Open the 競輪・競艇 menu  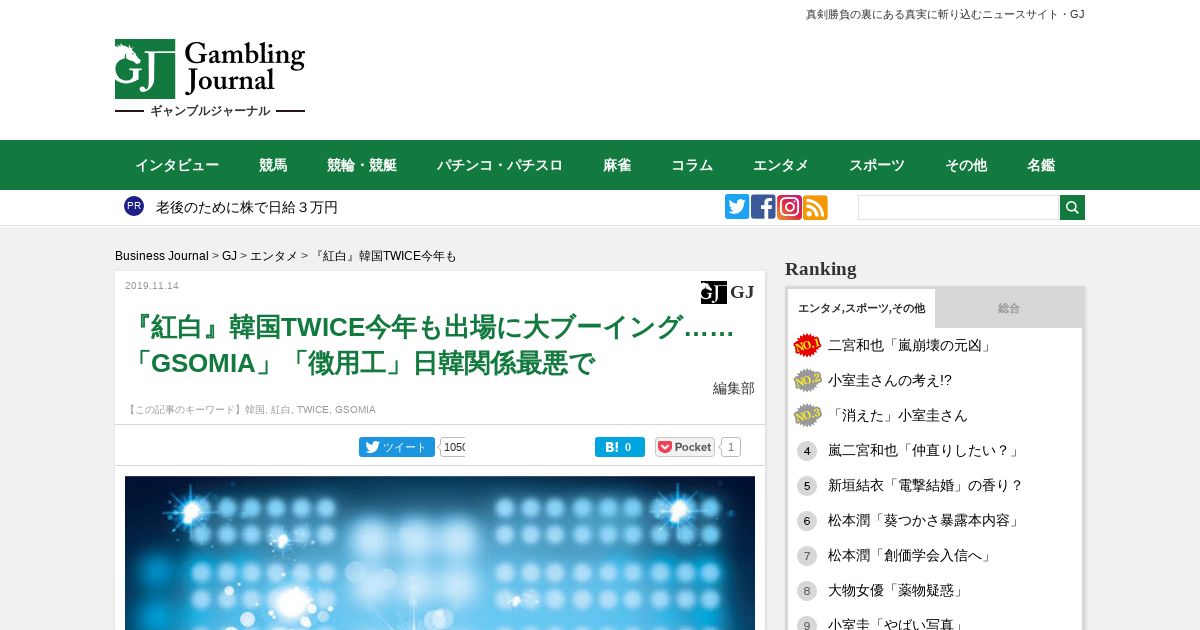click(362, 165)
